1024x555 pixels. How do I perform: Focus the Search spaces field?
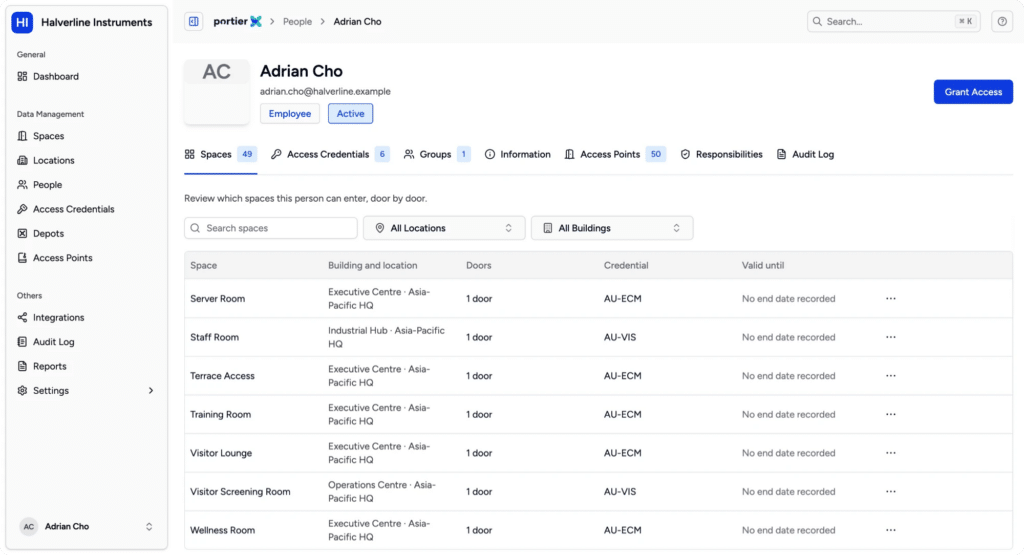click(270, 228)
